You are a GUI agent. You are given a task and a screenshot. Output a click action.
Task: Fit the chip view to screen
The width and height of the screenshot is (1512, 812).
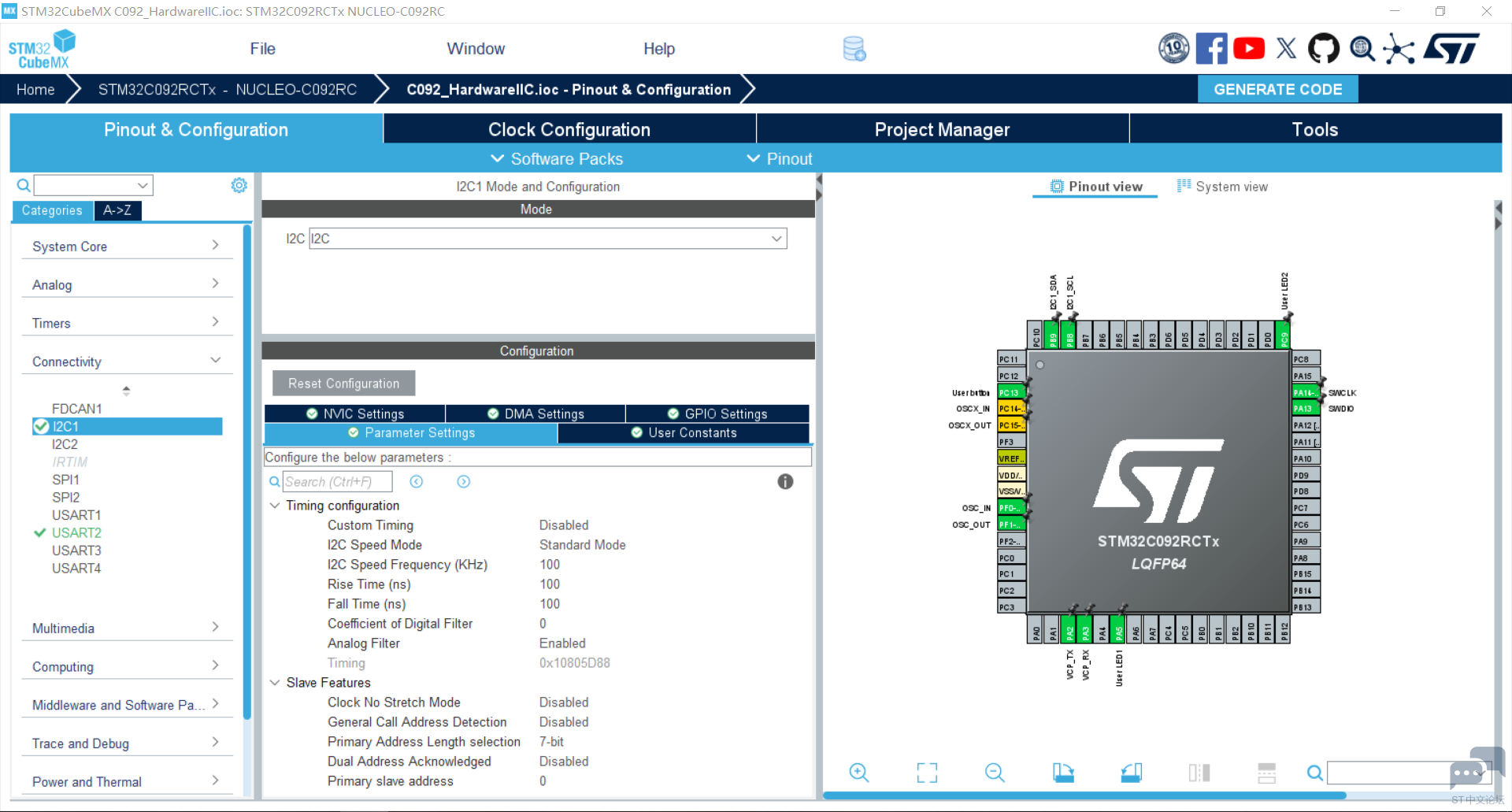[x=927, y=773]
